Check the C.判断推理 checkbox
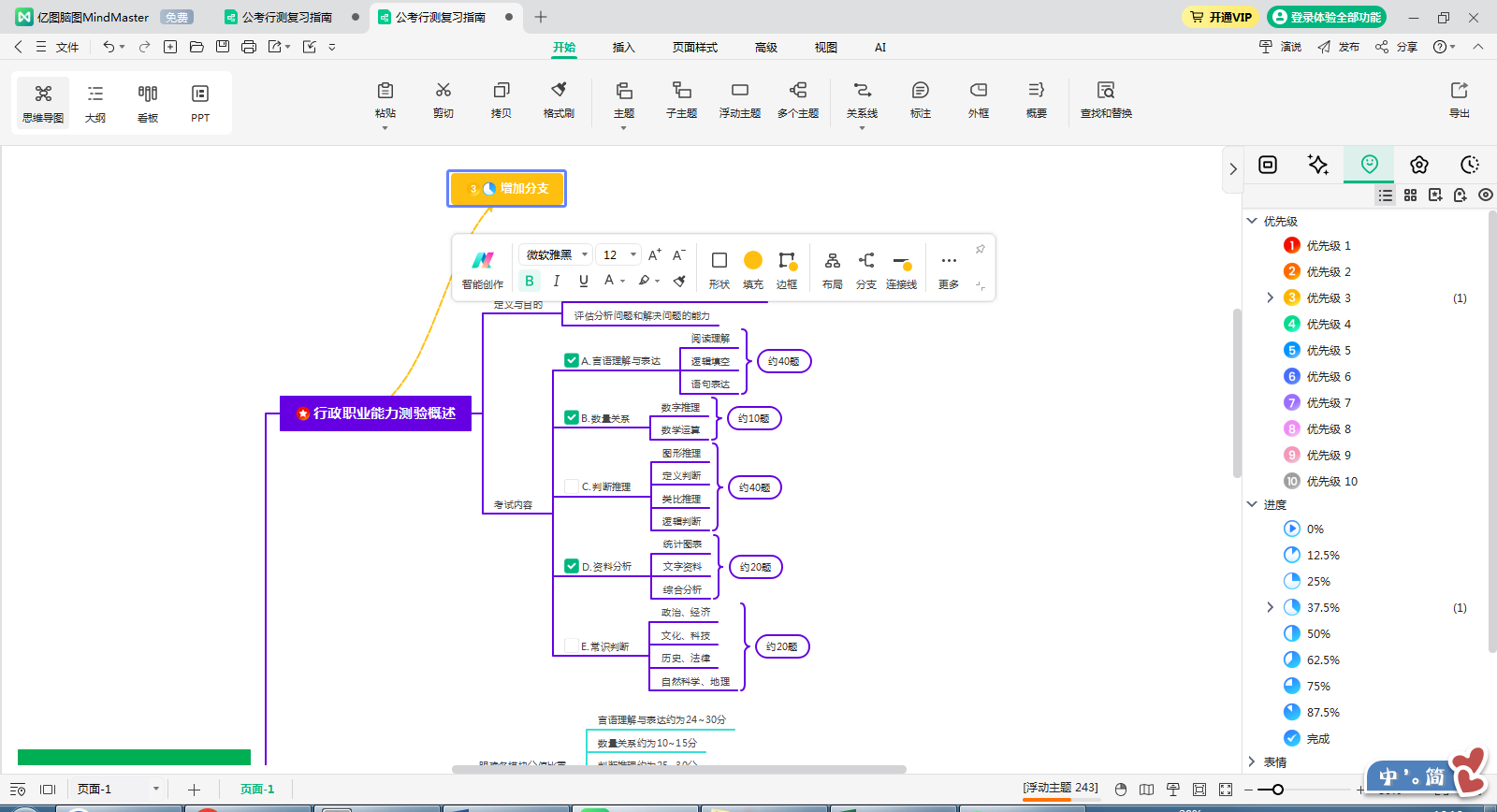Screen dimensions: 1497x812 pos(572,486)
